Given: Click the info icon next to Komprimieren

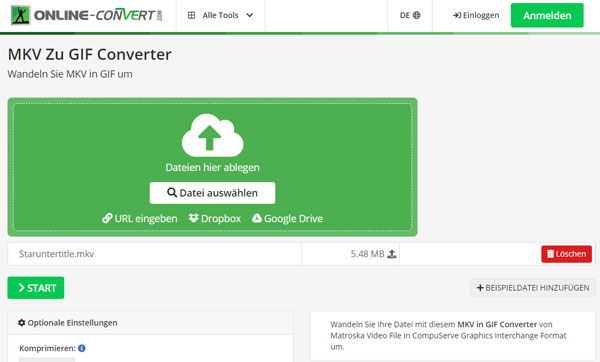Looking at the screenshot, I should 82,348.
